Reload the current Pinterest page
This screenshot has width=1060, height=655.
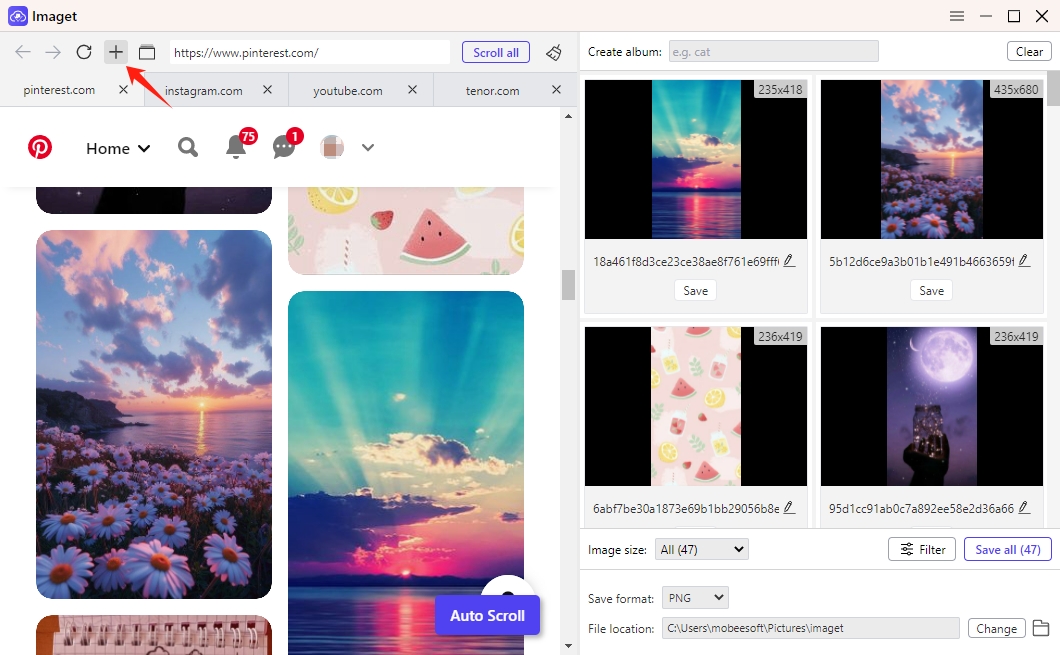click(84, 52)
